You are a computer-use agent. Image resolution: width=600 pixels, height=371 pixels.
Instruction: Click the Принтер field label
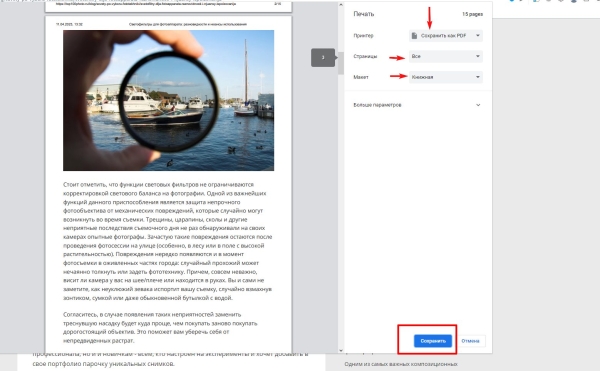click(x=363, y=36)
